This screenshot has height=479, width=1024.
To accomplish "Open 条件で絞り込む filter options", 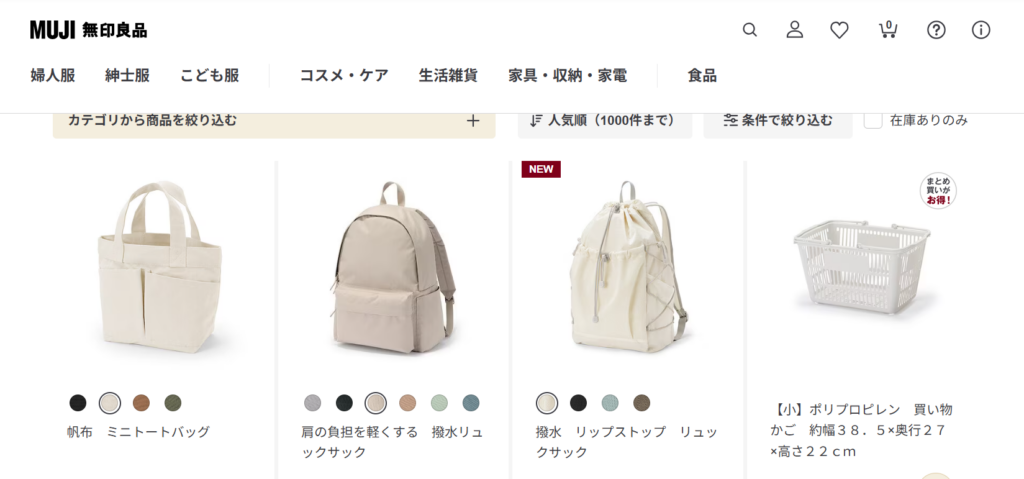I will 778,121.
